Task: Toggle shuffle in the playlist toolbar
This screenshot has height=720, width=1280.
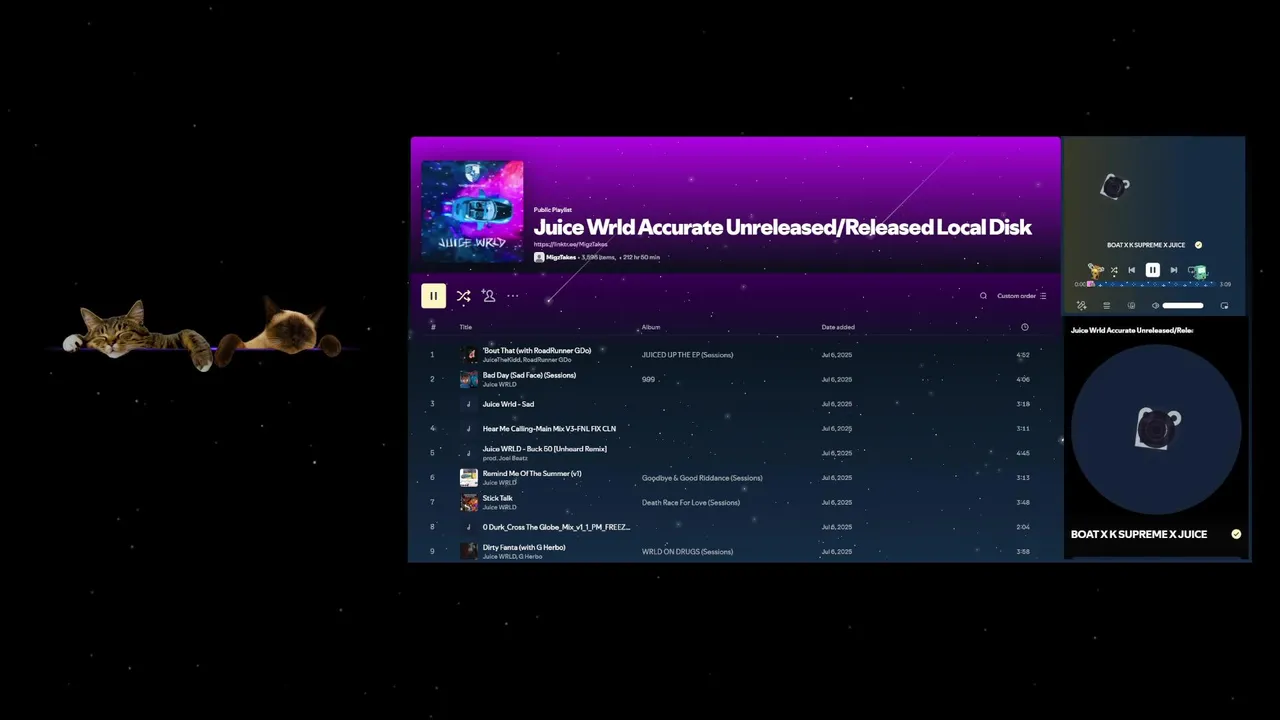Action: pyautogui.click(x=463, y=296)
